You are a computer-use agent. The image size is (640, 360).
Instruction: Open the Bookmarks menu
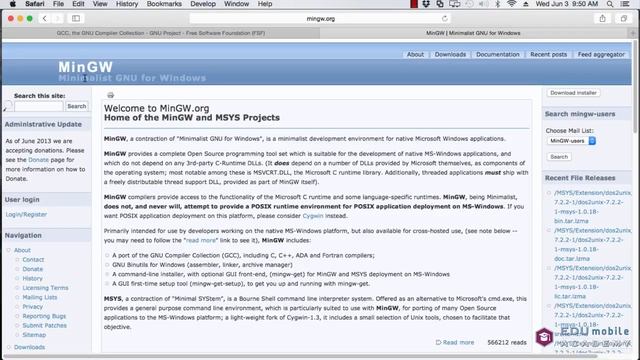164,4
